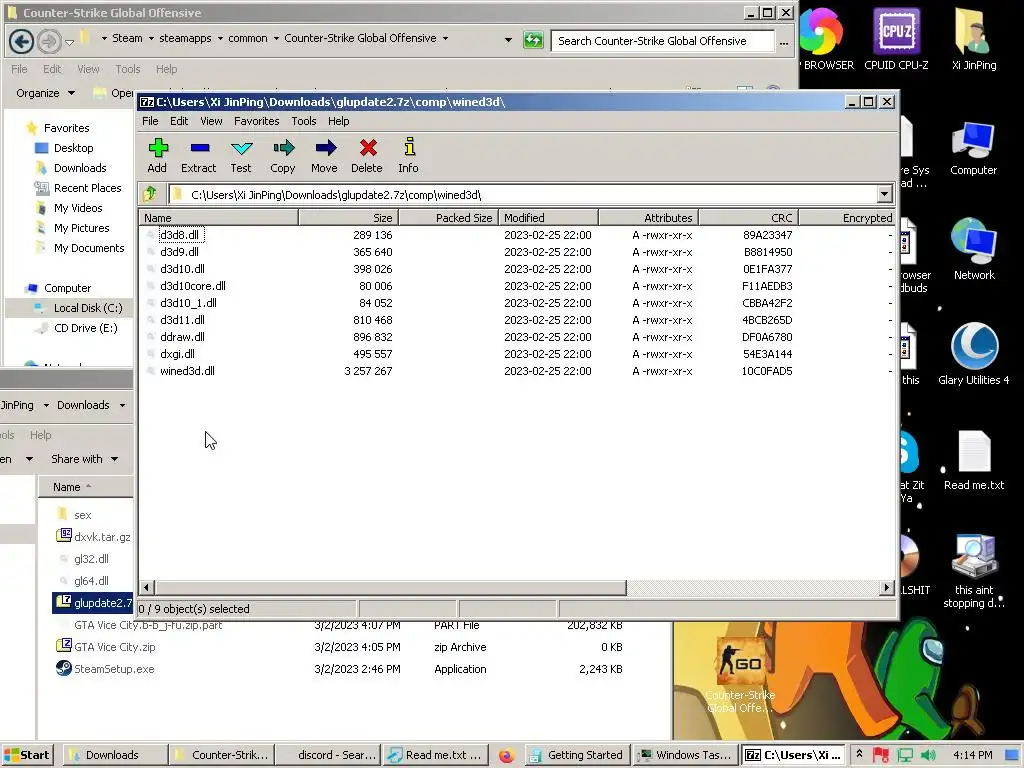The image size is (1024, 768).
Task: Click the Back arrow in Counter-Strike Explorer window
Action: point(21,41)
